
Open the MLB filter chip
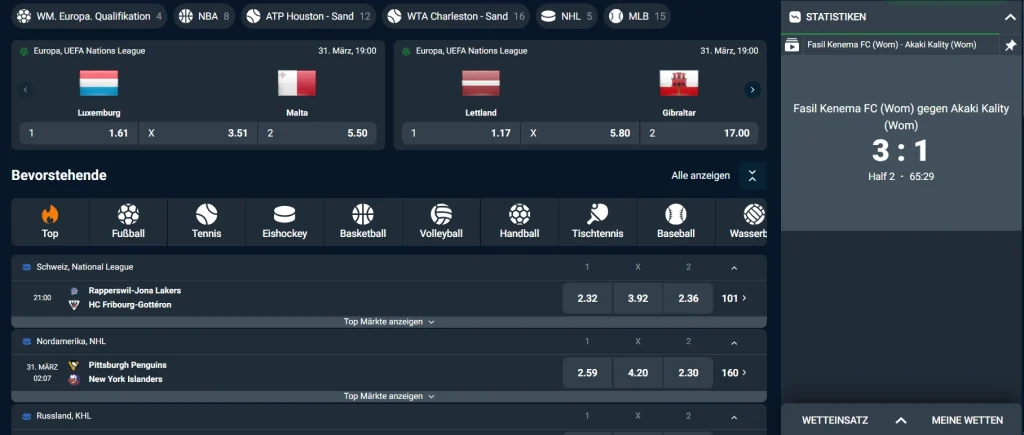point(637,16)
